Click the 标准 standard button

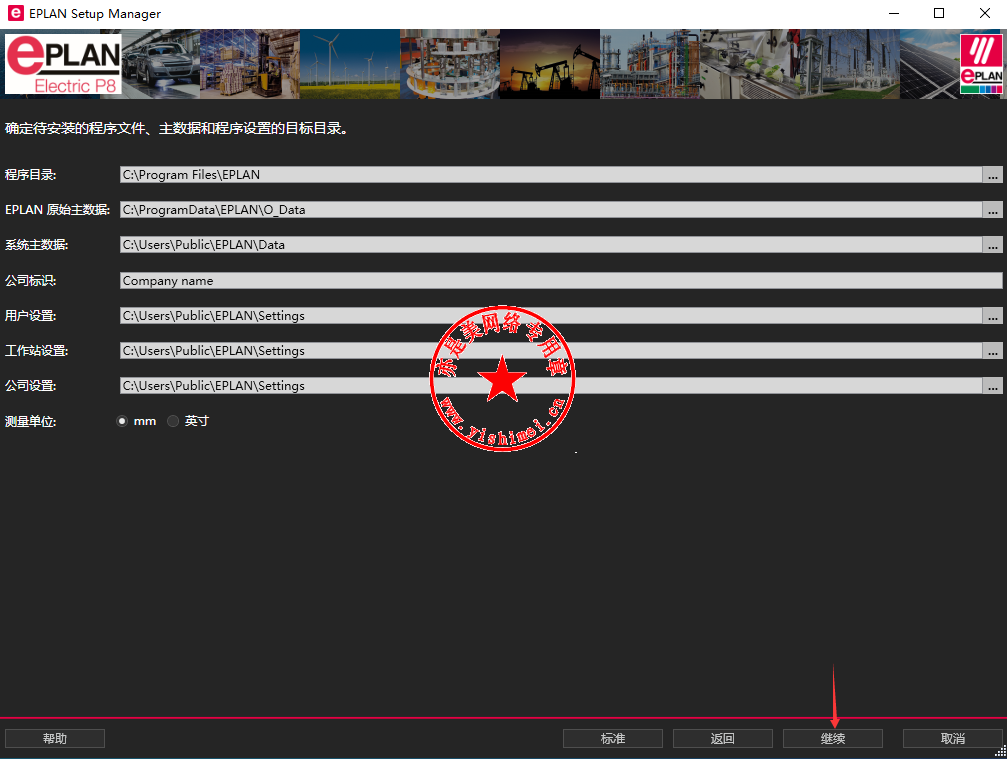click(x=613, y=738)
